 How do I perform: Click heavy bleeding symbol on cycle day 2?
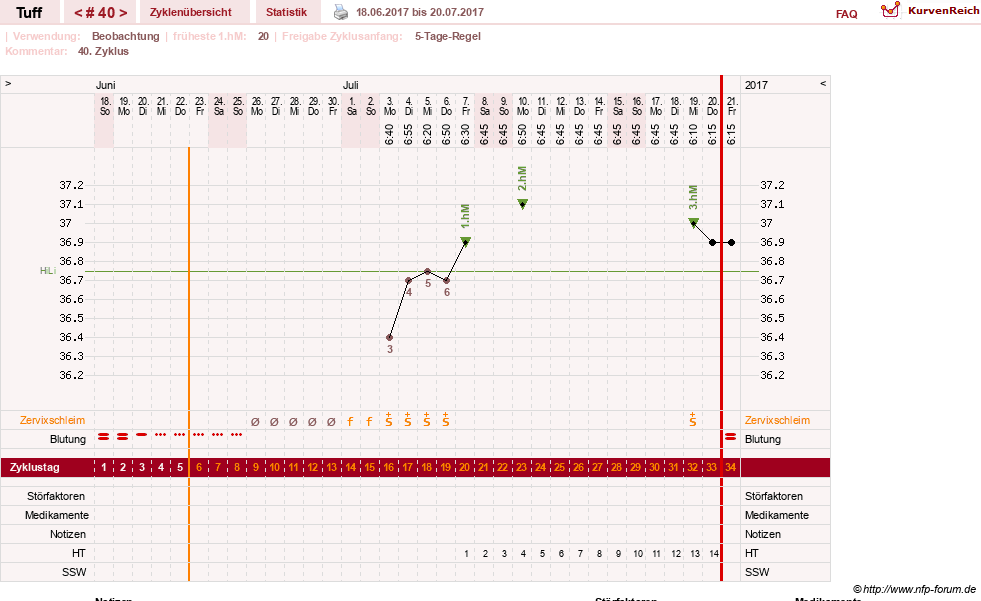(123, 437)
